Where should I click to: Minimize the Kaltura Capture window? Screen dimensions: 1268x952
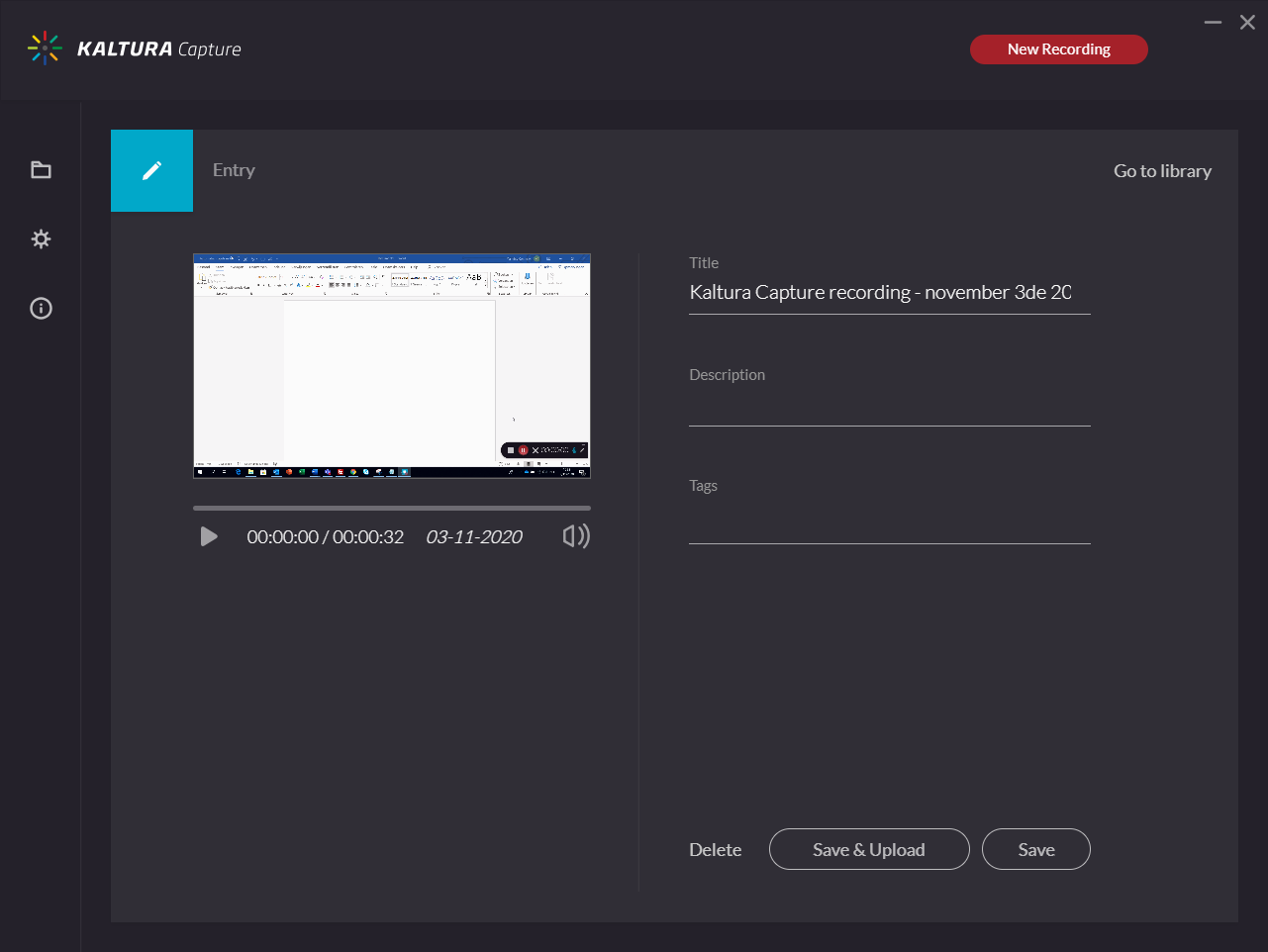pyautogui.click(x=1213, y=22)
